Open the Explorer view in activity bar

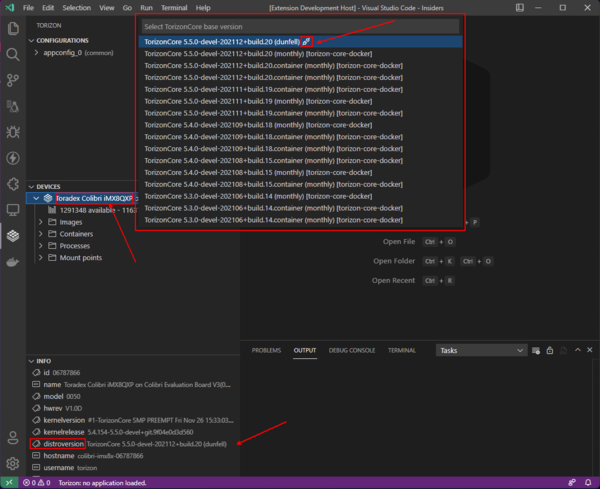point(13,28)
